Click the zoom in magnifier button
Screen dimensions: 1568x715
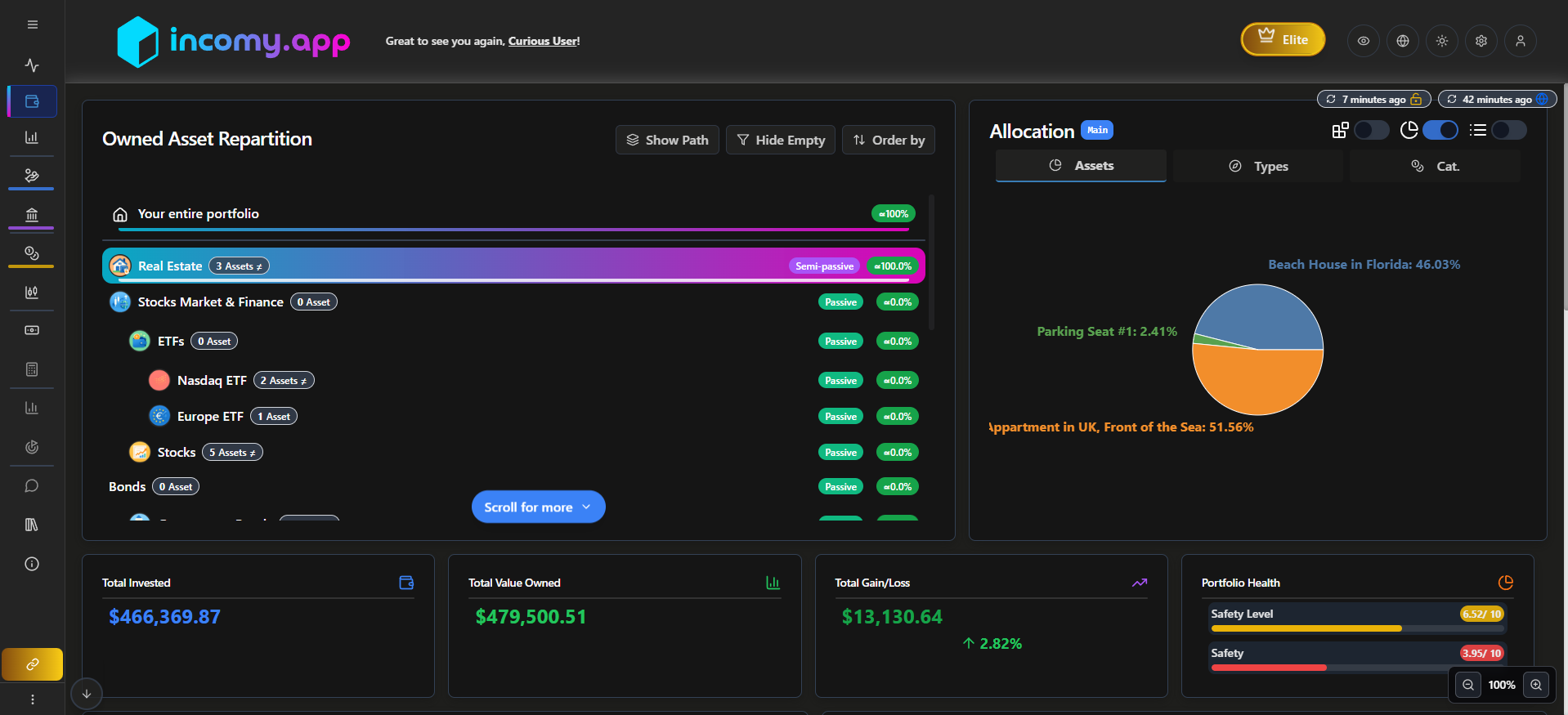[x=1536, y=685]
